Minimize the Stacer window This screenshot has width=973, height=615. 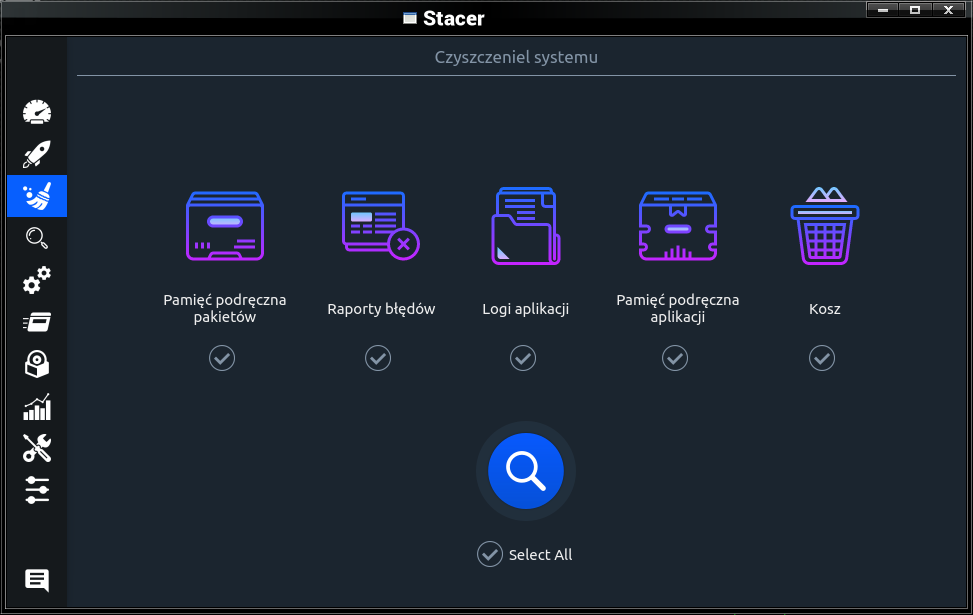point(882,10)
